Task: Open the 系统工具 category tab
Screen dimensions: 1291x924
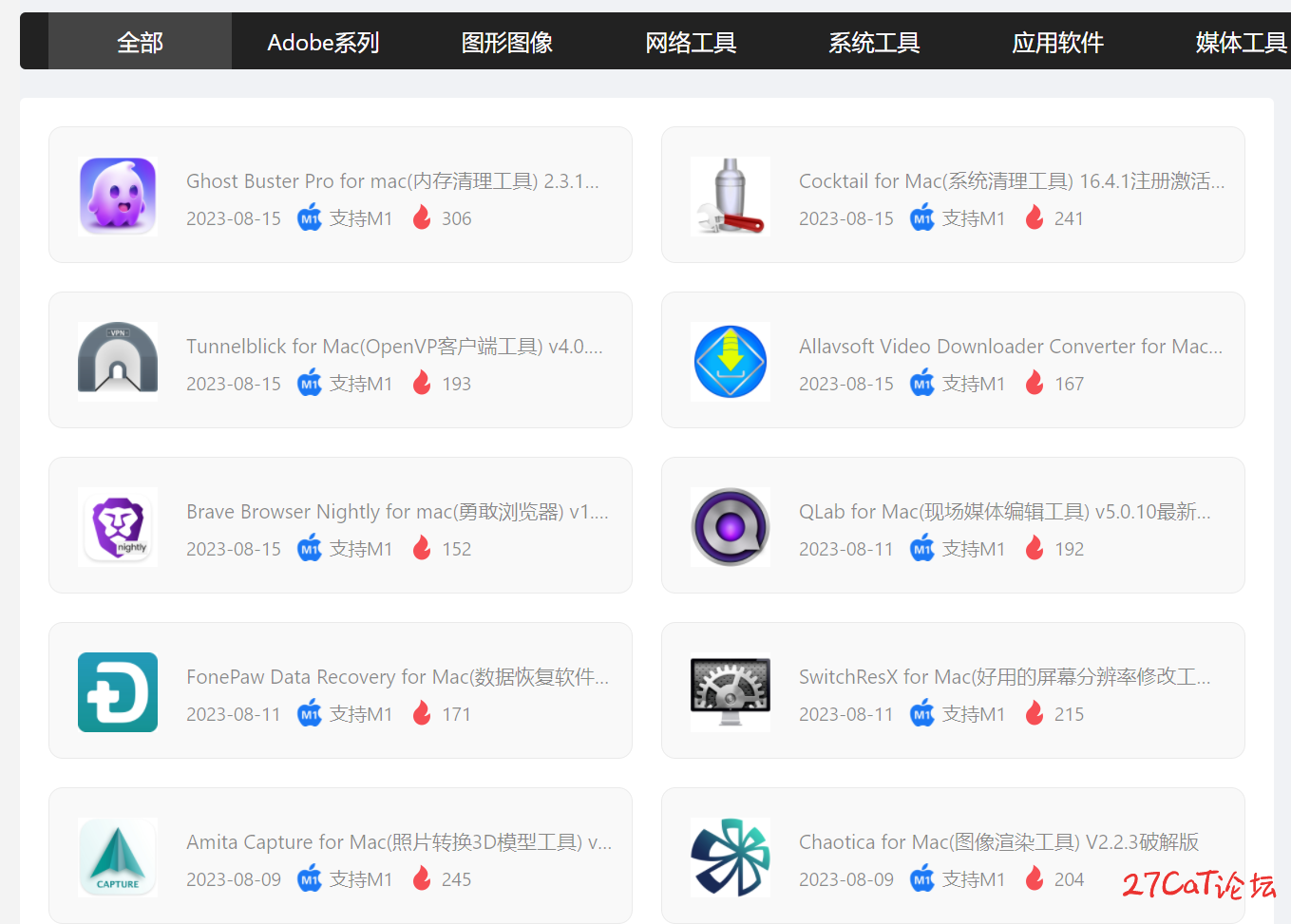Action: (x=874, y=42)
